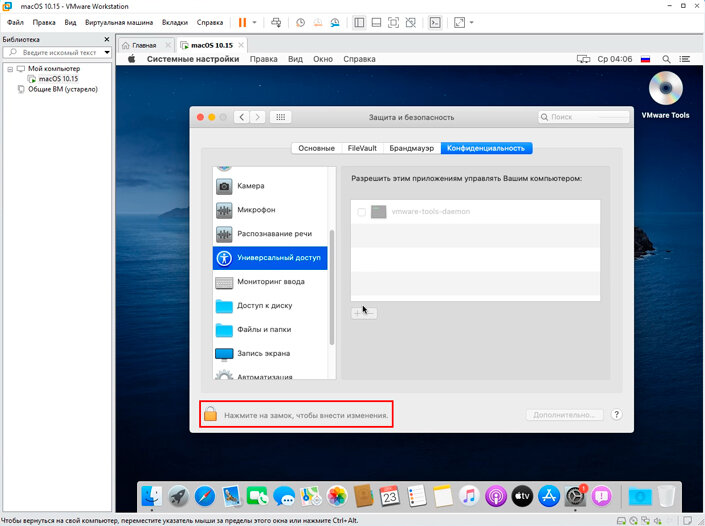The height and width of the screenshot is (526, 705).
Task: Open the Системные настройки menu
Action: 193,59
